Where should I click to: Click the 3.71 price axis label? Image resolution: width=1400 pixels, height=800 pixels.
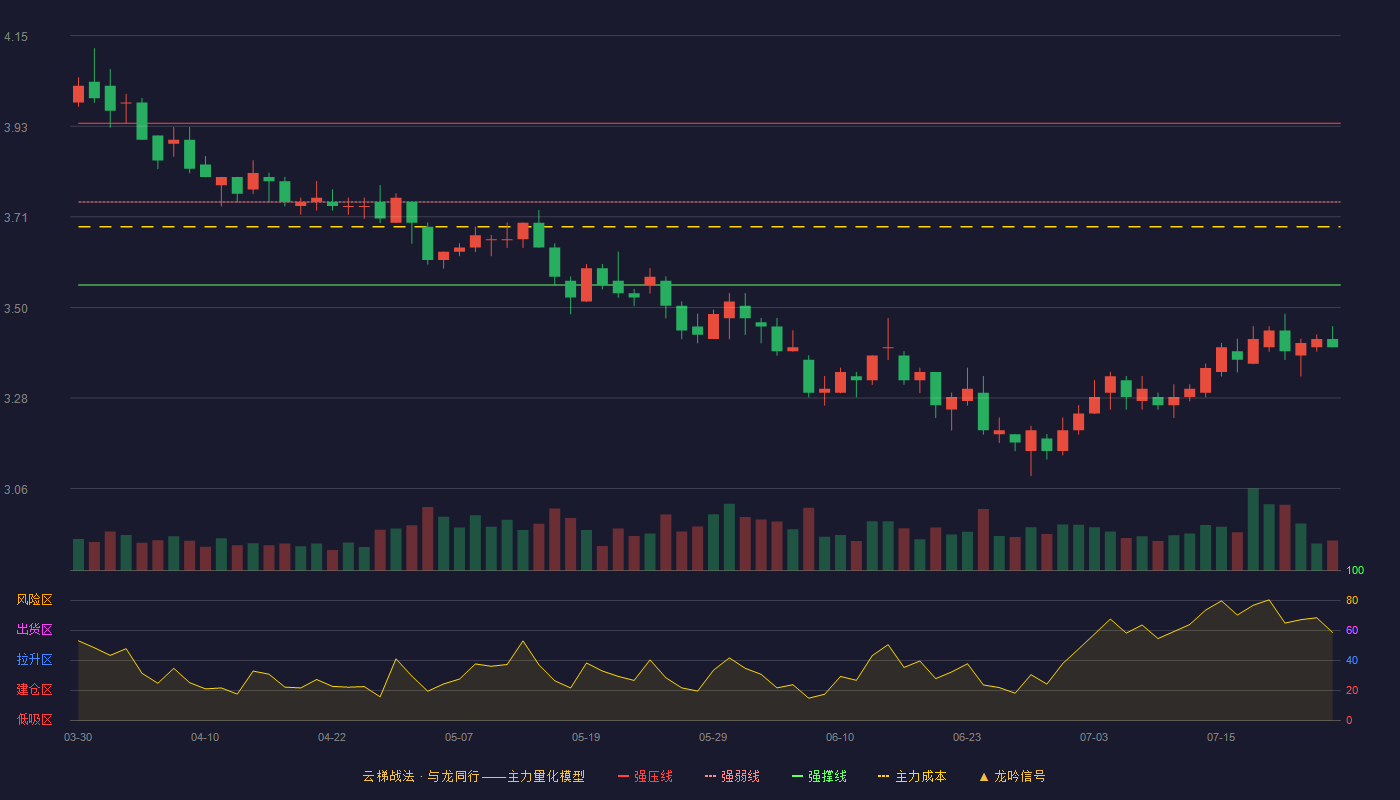click(x=16, y=218)
